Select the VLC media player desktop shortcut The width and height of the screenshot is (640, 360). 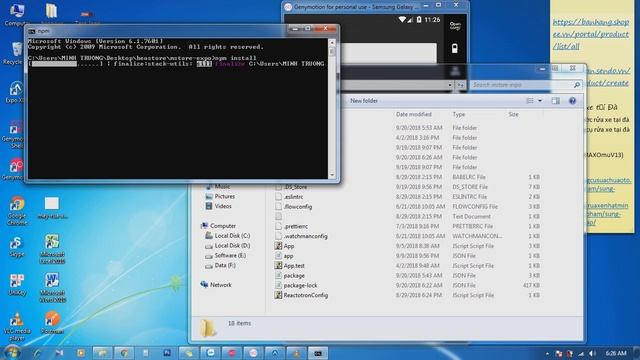coord(17,326)
